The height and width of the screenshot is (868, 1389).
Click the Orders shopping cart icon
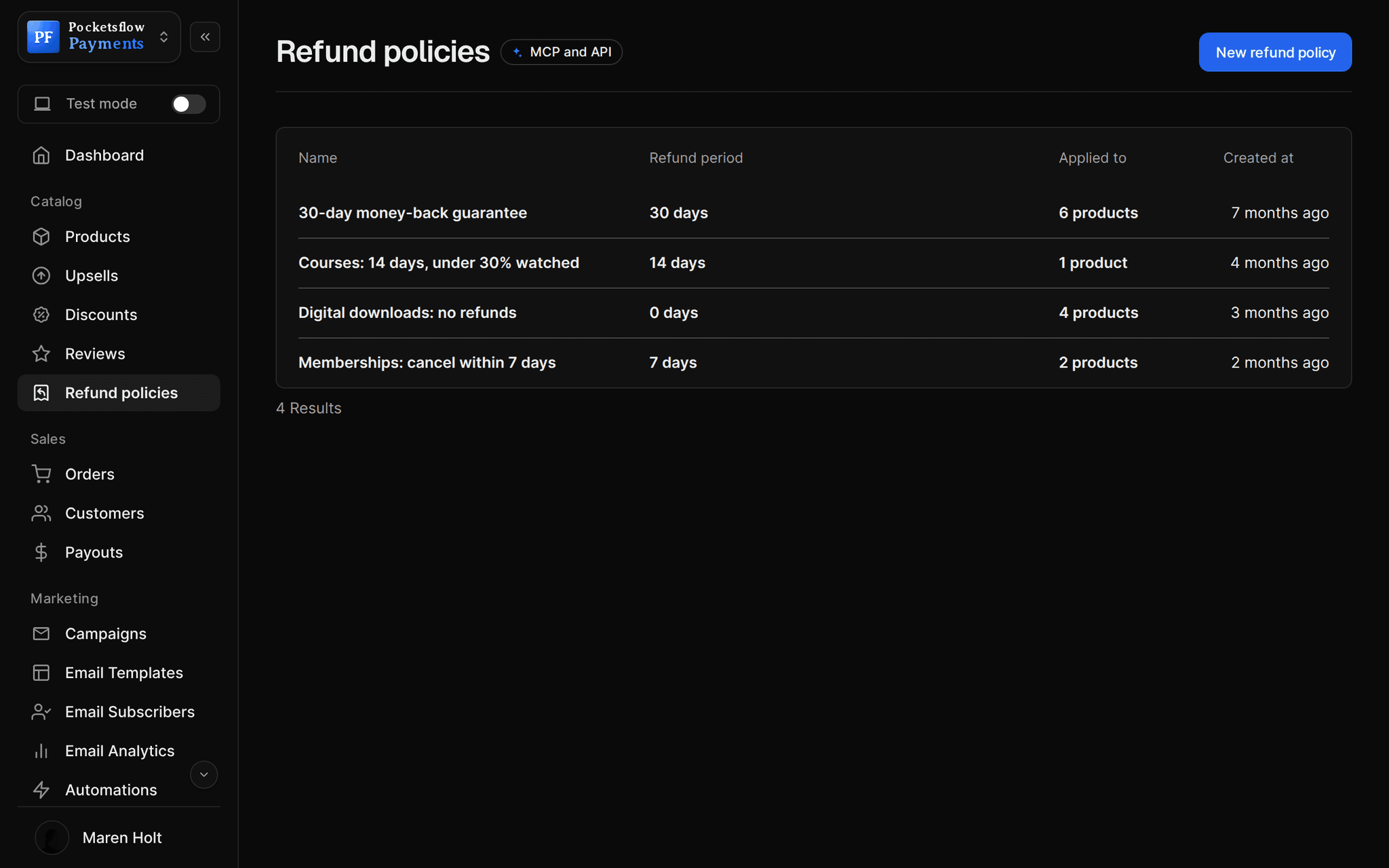pos(41,474)
